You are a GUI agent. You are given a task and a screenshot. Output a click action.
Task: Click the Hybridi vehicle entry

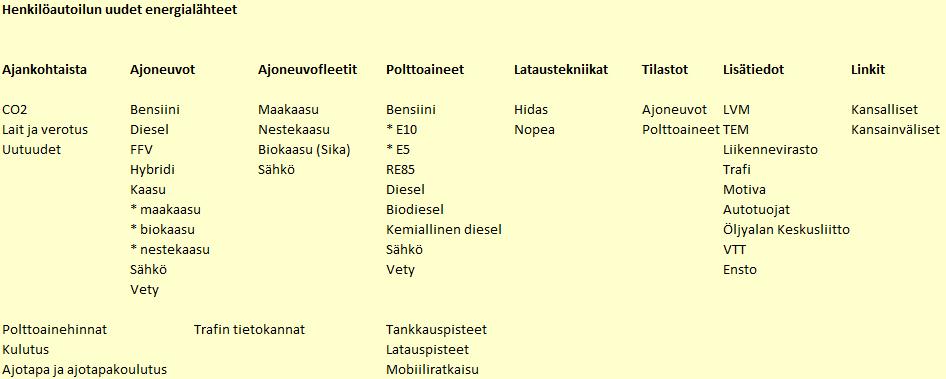coord(153,170)
